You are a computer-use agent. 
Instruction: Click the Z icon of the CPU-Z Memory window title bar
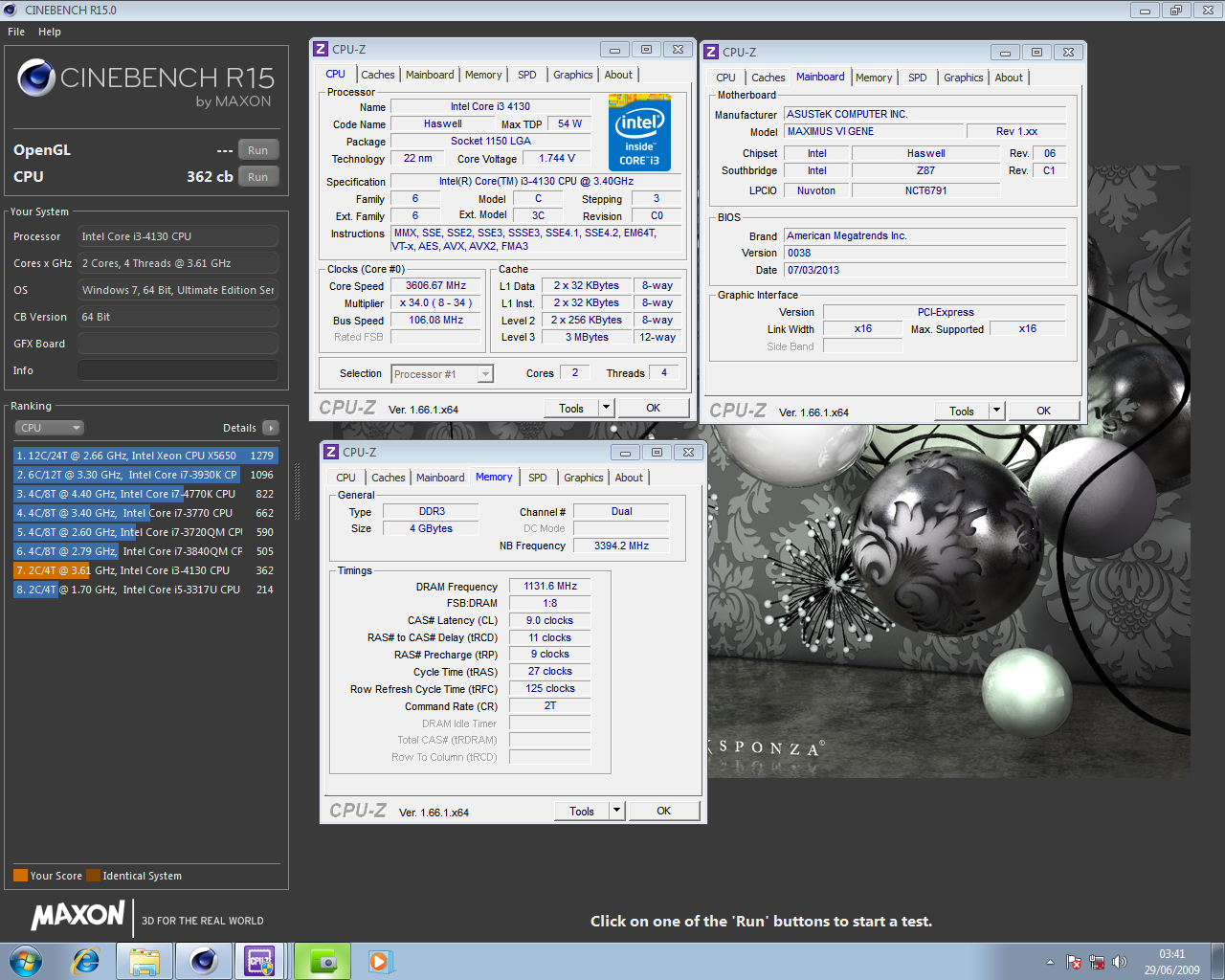point(331,452)
